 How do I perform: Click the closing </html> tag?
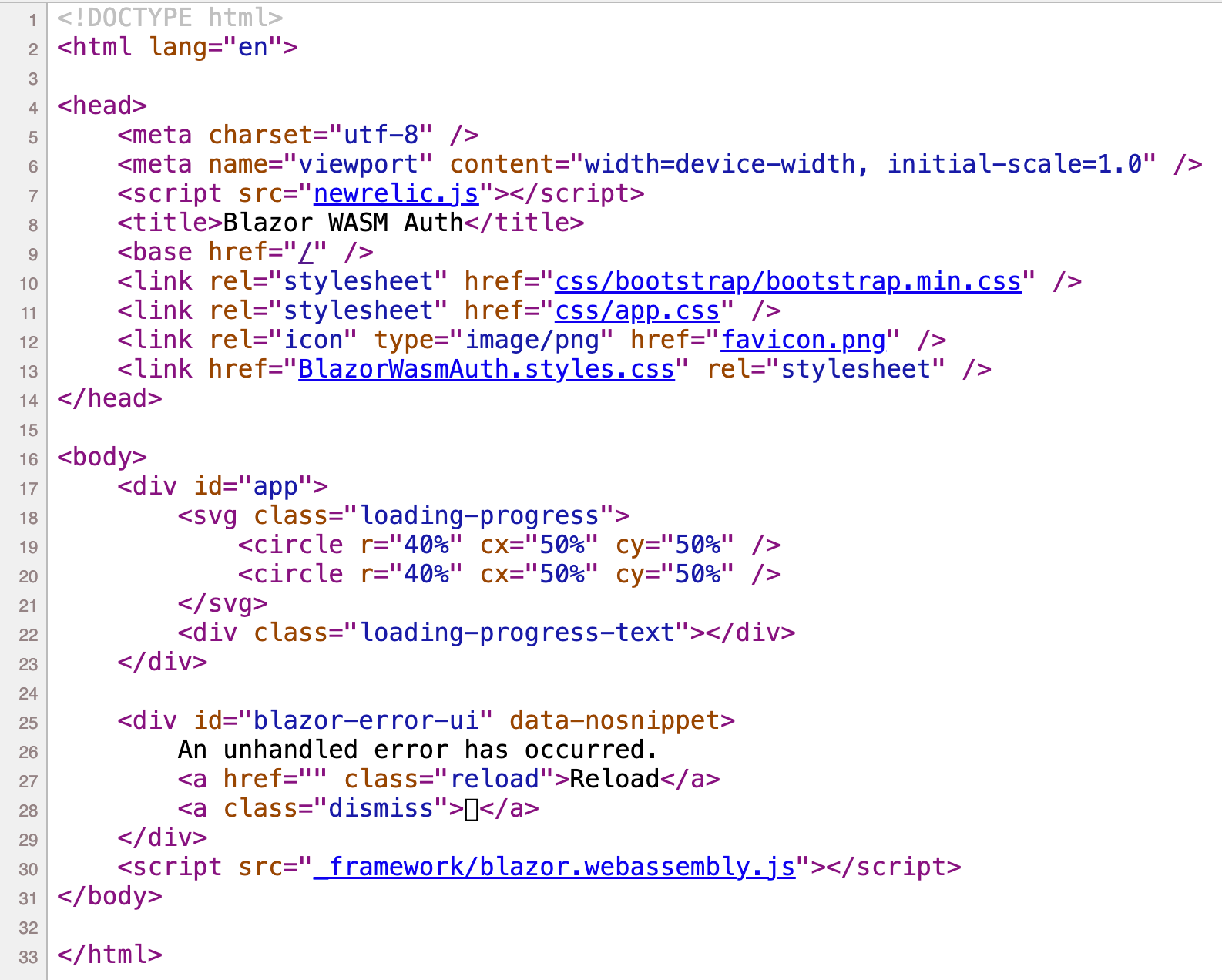click(109, 955)
